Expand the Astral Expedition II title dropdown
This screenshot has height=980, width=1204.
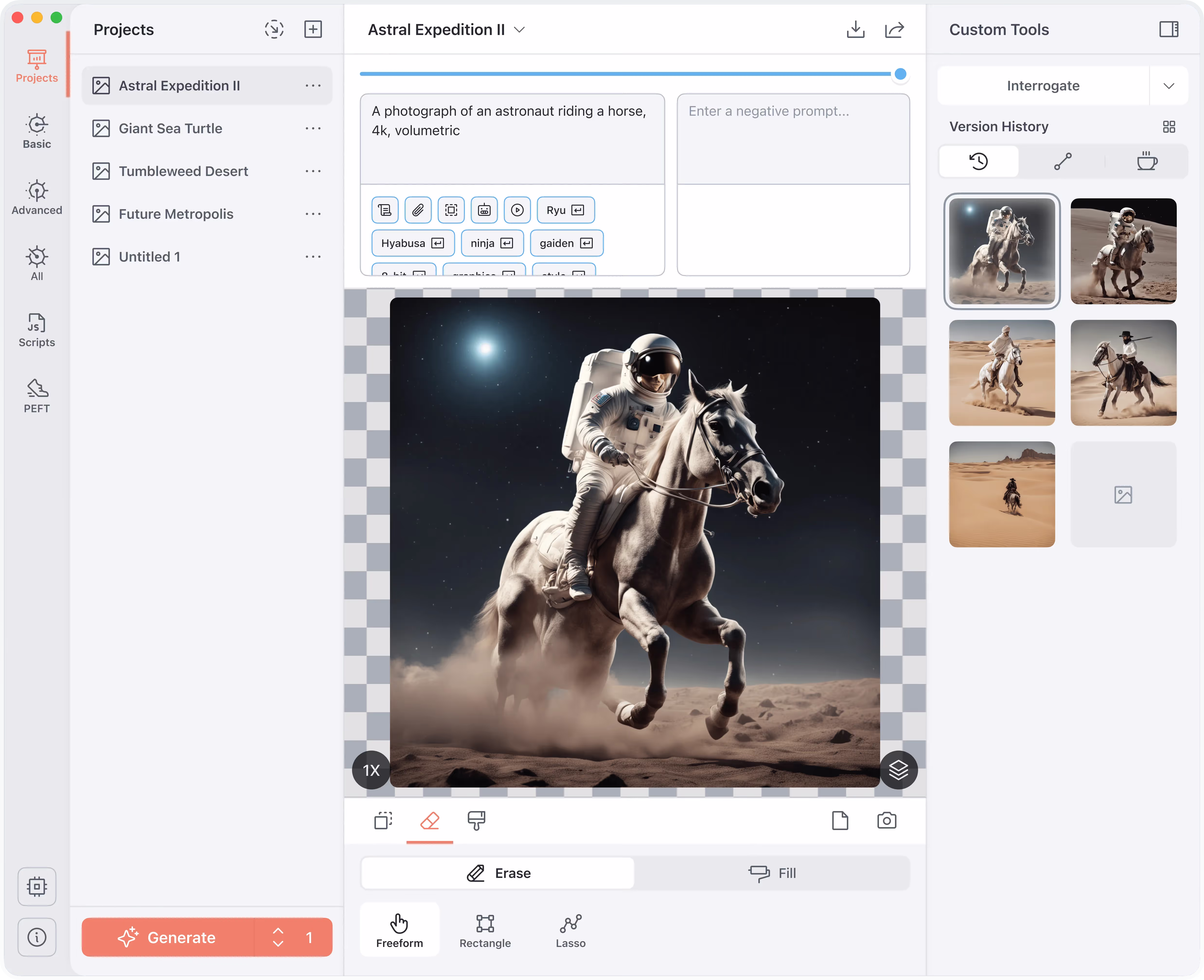point(520,30)
